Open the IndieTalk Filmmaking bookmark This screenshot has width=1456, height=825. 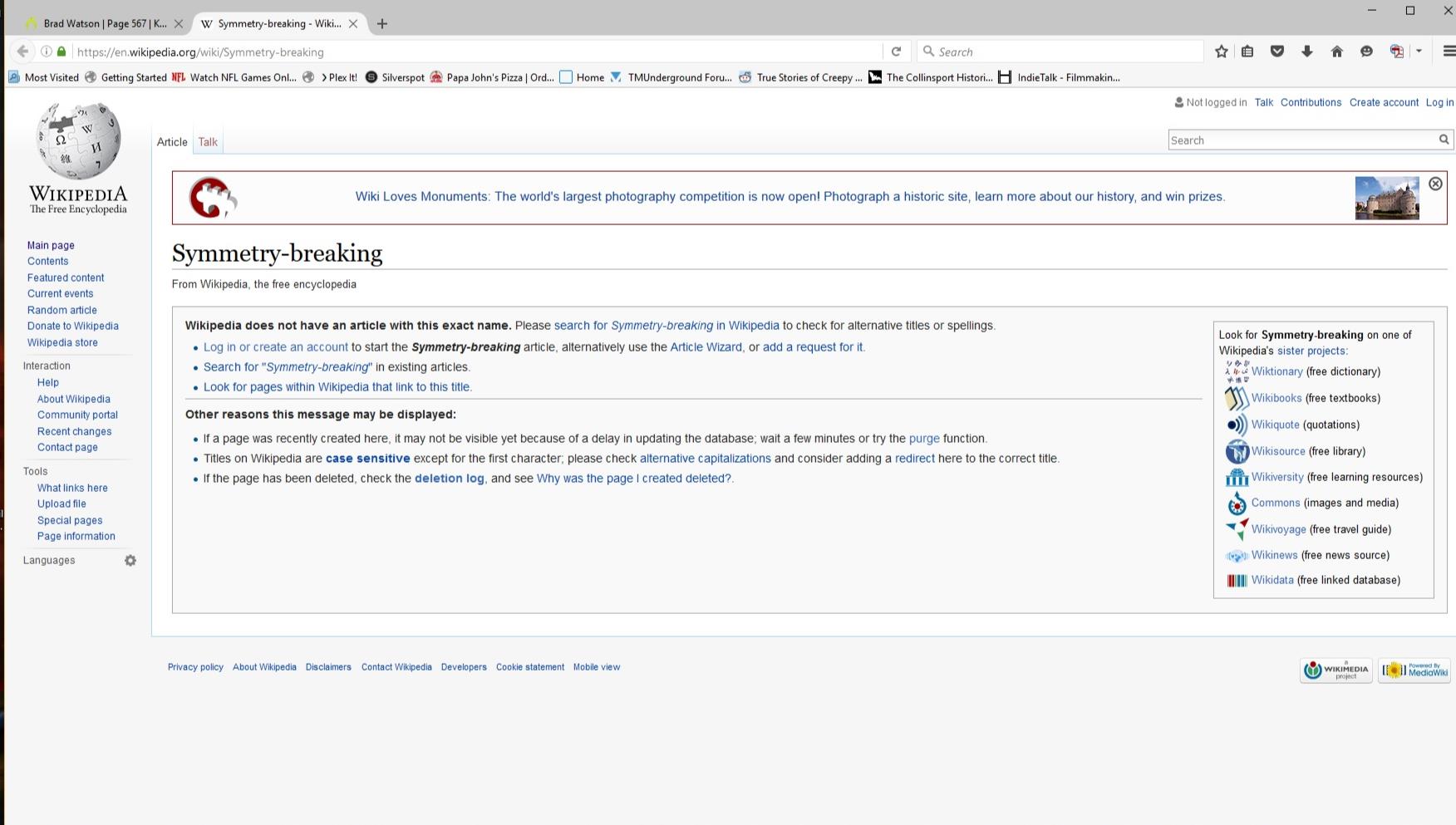[1059, 77]
